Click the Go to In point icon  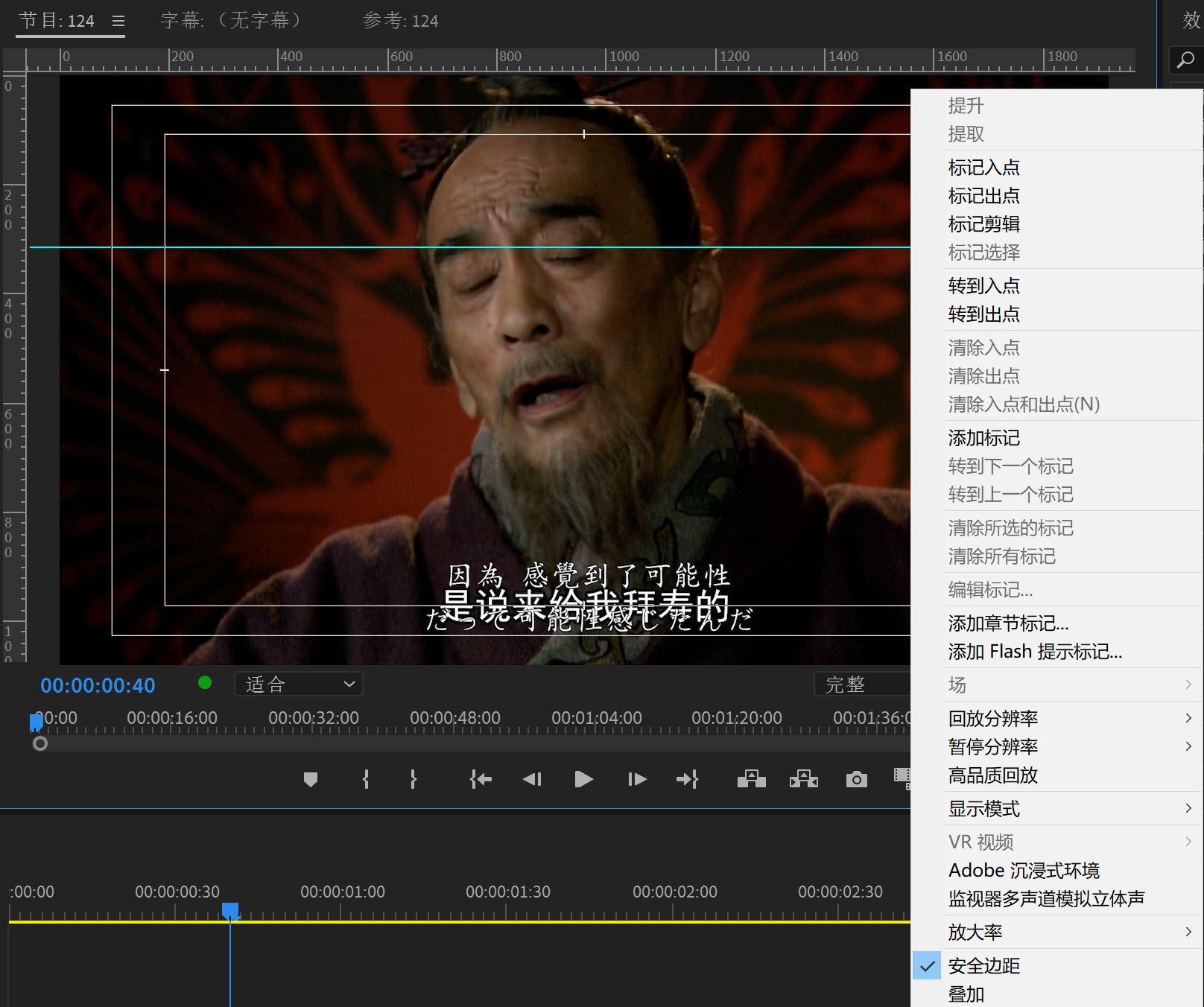coord(481,779)
